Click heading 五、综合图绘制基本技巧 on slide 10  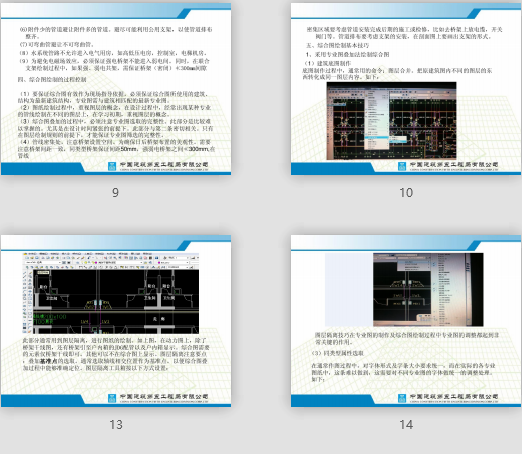pyautogui.click(x=338, y=45)
